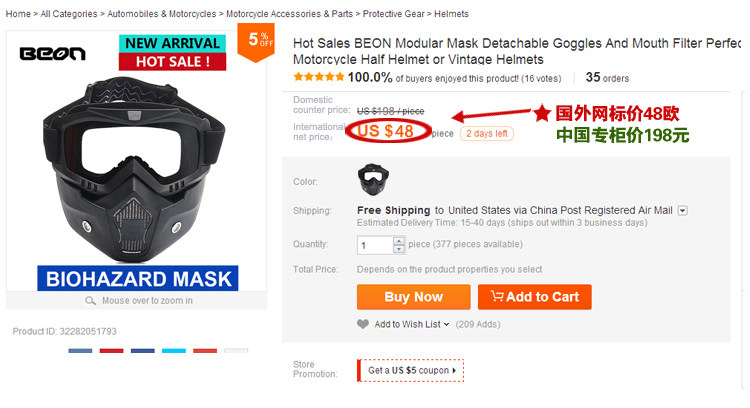Increase quantity with the up arrow
The width and height of the screenshot is (750, 408).
[x=399, y=240]
